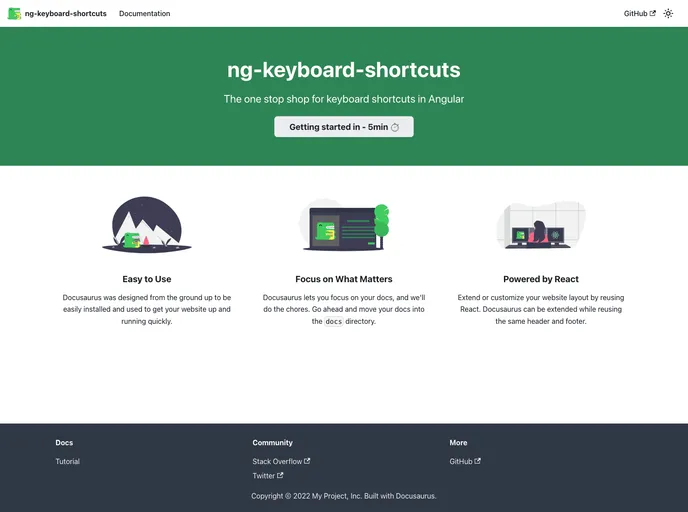
Task: Open Tutorial link in footer
Action: coord(68,461)
